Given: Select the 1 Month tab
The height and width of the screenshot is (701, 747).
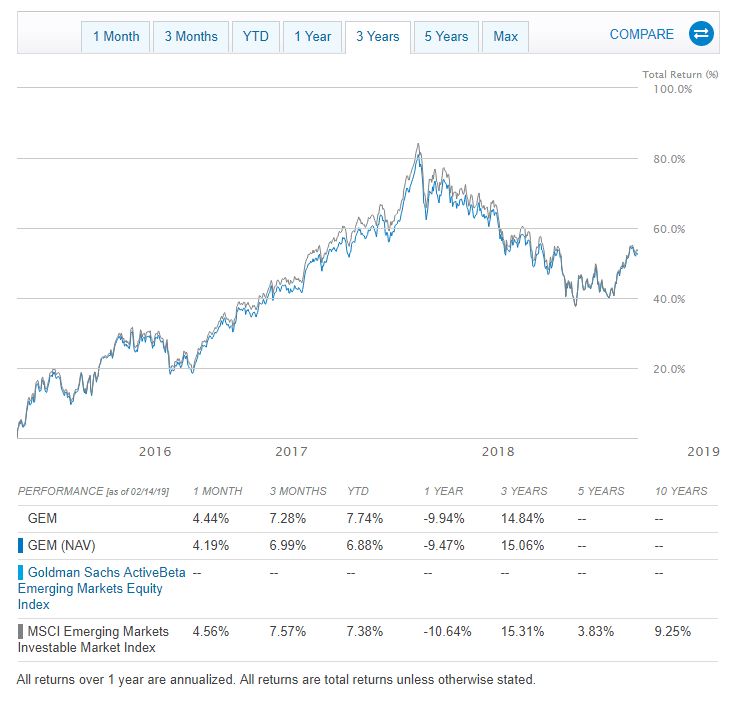Looking at the screenshot, I should tap(116, 37).
